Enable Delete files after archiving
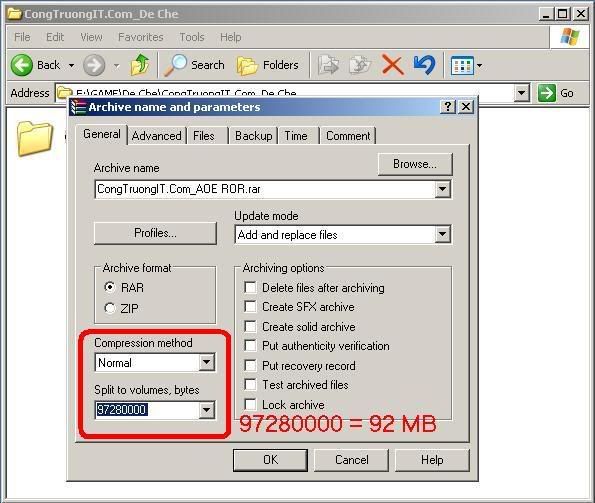Image resolution: width=595 pixels, height=503 pixels. click(x=250, y=287)
